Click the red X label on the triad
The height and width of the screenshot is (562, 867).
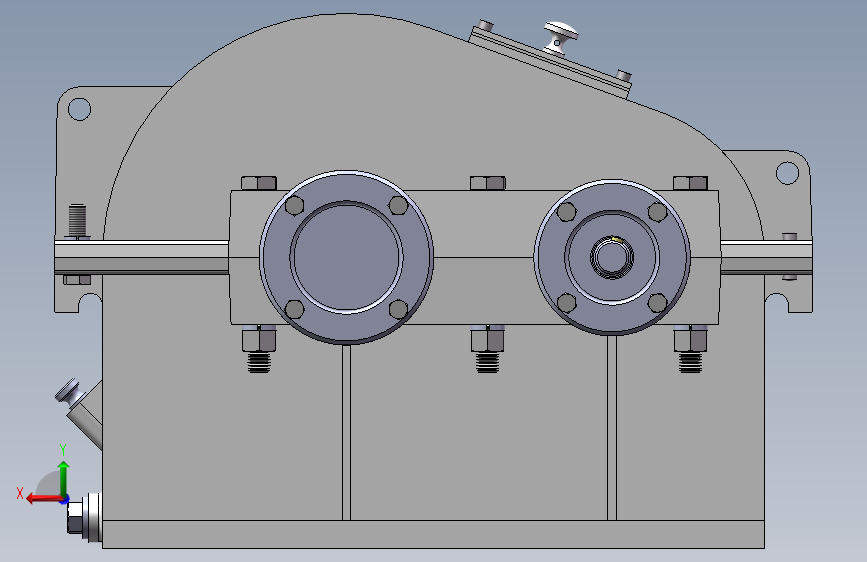[20, 493]
